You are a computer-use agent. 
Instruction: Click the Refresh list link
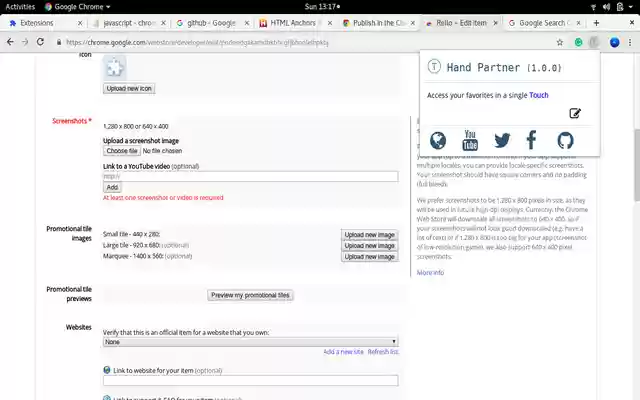click(x=383, y=352)
